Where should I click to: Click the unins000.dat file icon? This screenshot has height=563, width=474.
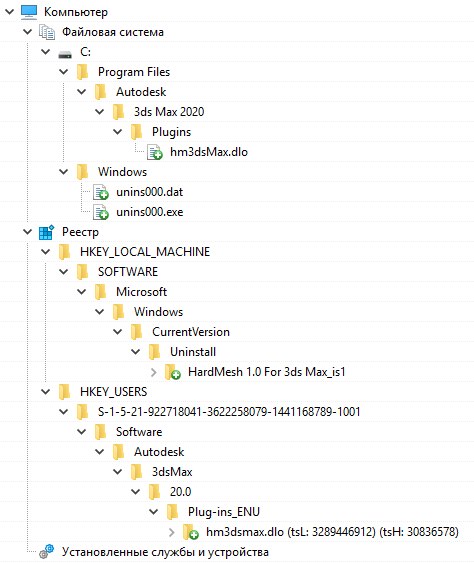coord(101,192)
